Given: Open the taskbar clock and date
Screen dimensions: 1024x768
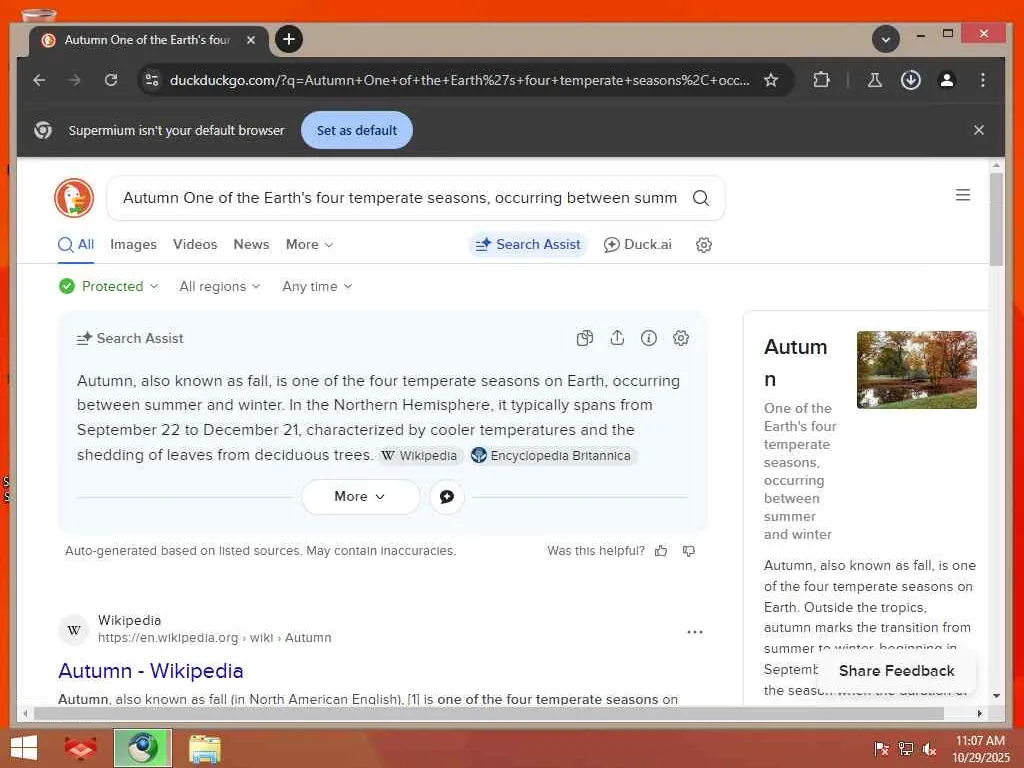Looking at the screenshot, I should click(980, 749).
